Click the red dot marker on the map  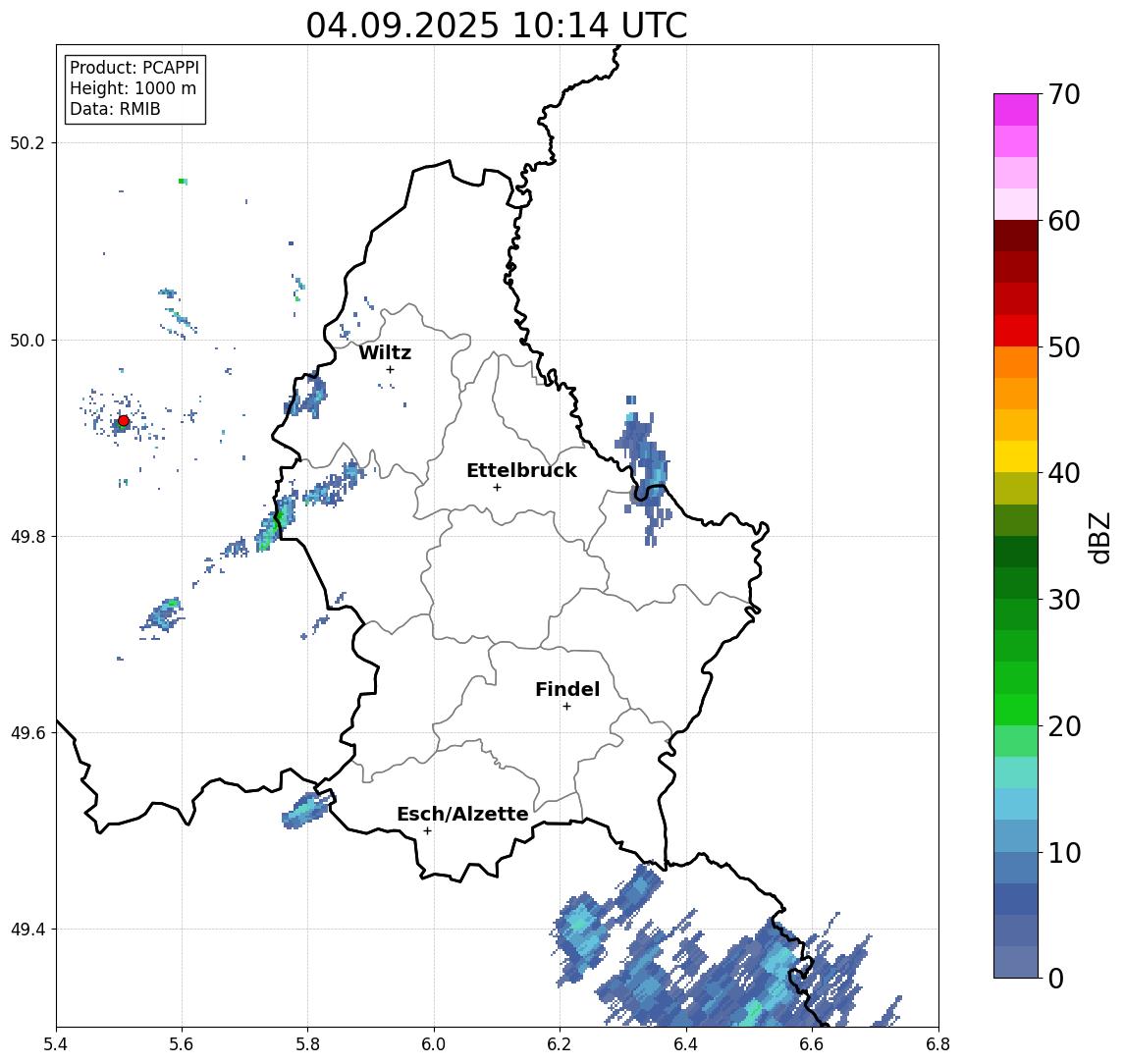point(124,421)
